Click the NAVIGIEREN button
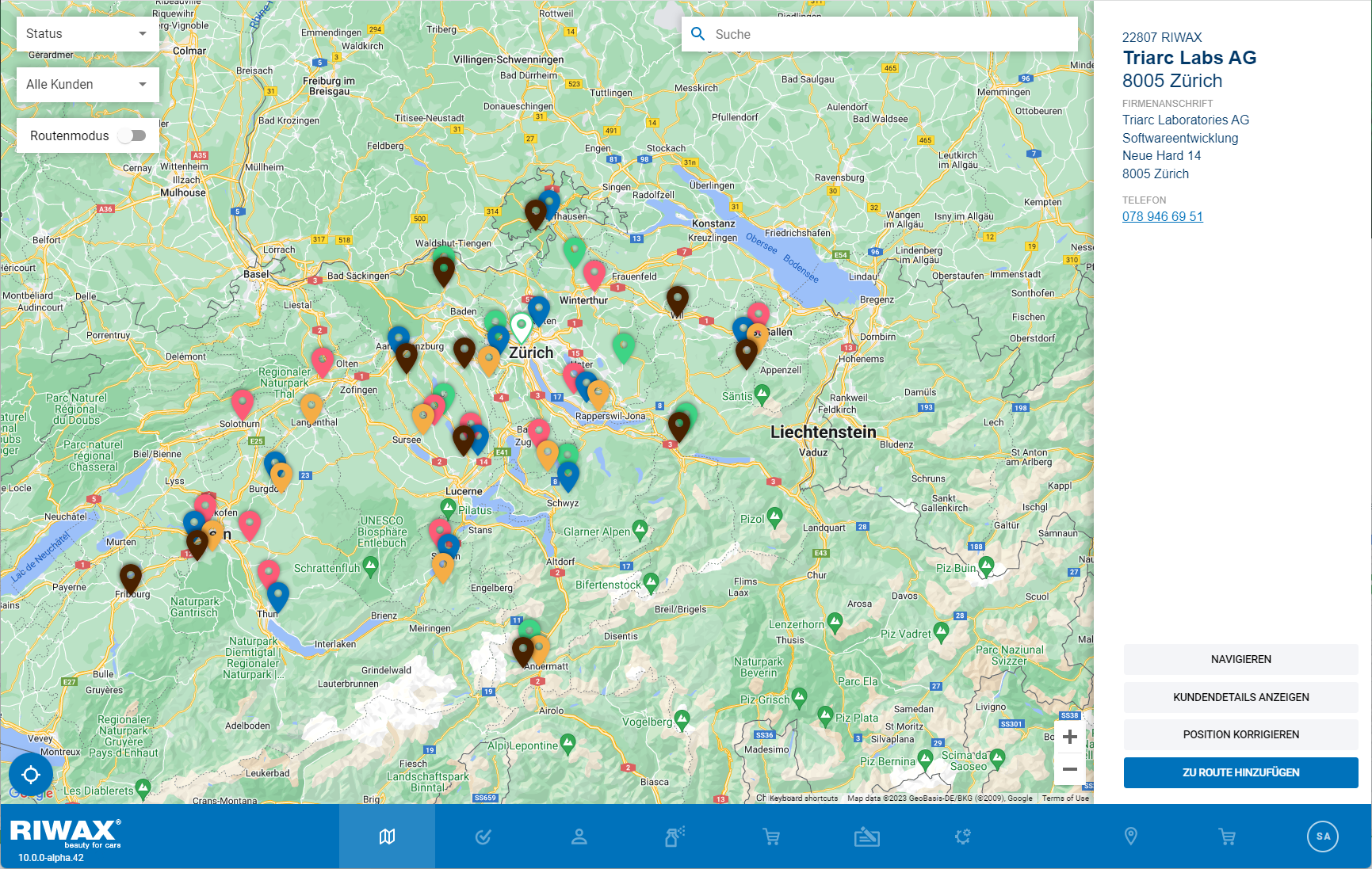 point(1240,659)
